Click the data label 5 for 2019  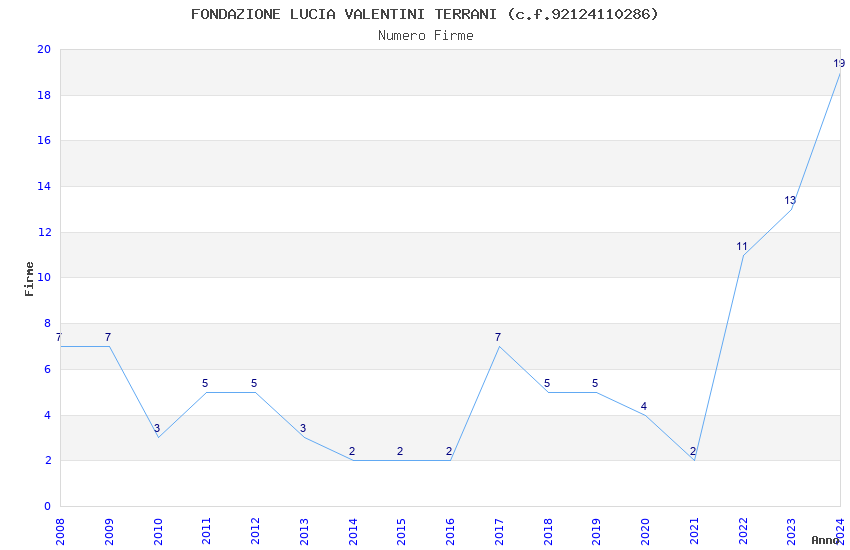coord(595,384)
